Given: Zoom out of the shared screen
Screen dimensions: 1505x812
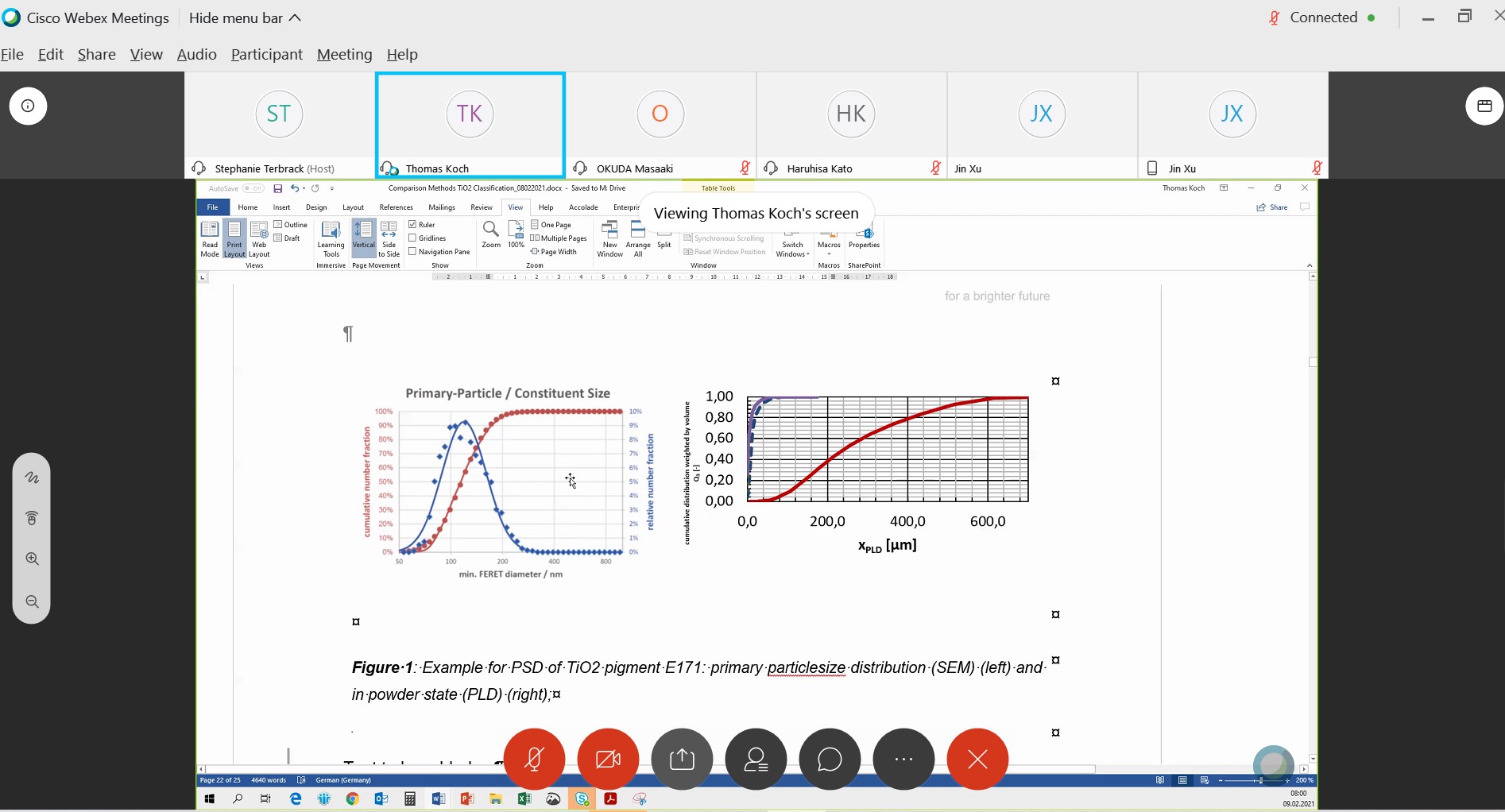Looking at the screenshot, I should (32, 601).
